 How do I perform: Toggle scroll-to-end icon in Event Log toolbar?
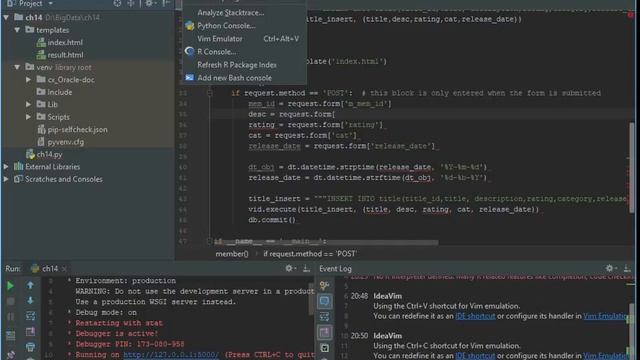point(324,332)
